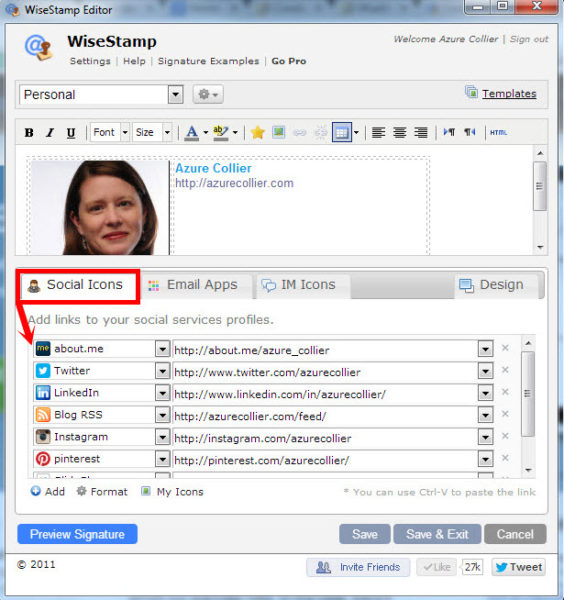Expand the Font family dropdown
The height and width of the screenshot is (600, 564).
point(125,132)
